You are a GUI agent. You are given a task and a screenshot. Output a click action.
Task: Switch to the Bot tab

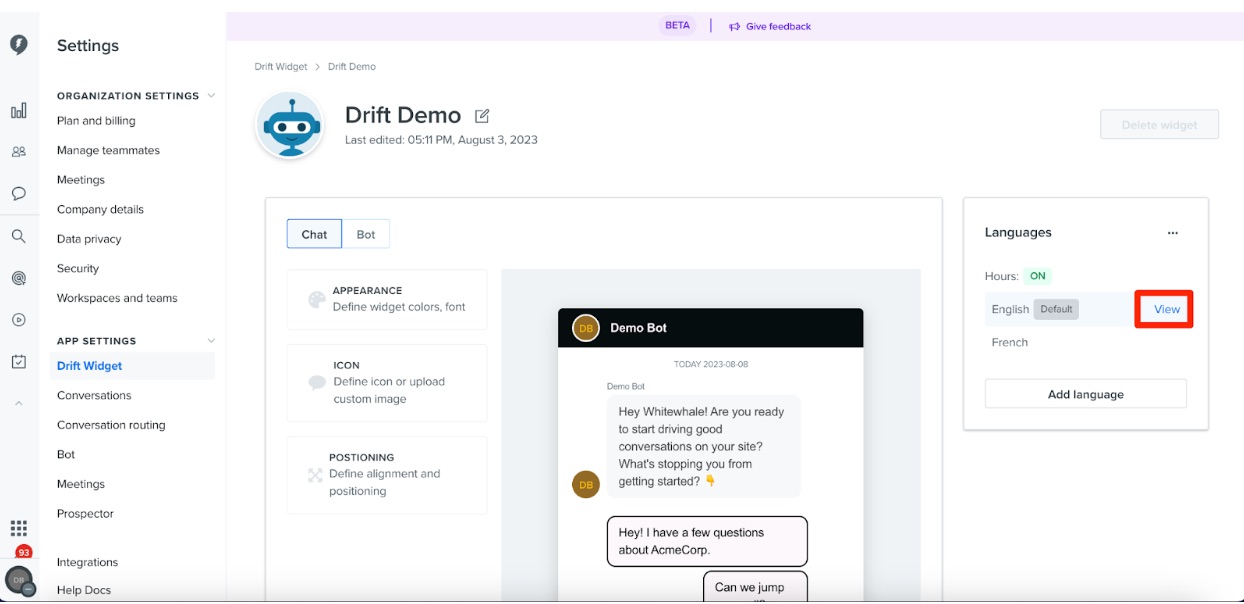[x=366, y=234]
